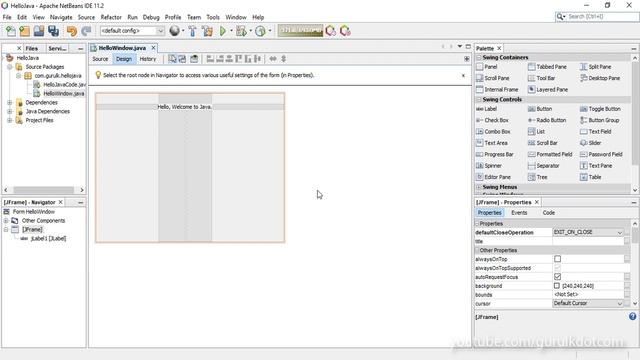Expand Other Components in Navigator

pos(6,221)
